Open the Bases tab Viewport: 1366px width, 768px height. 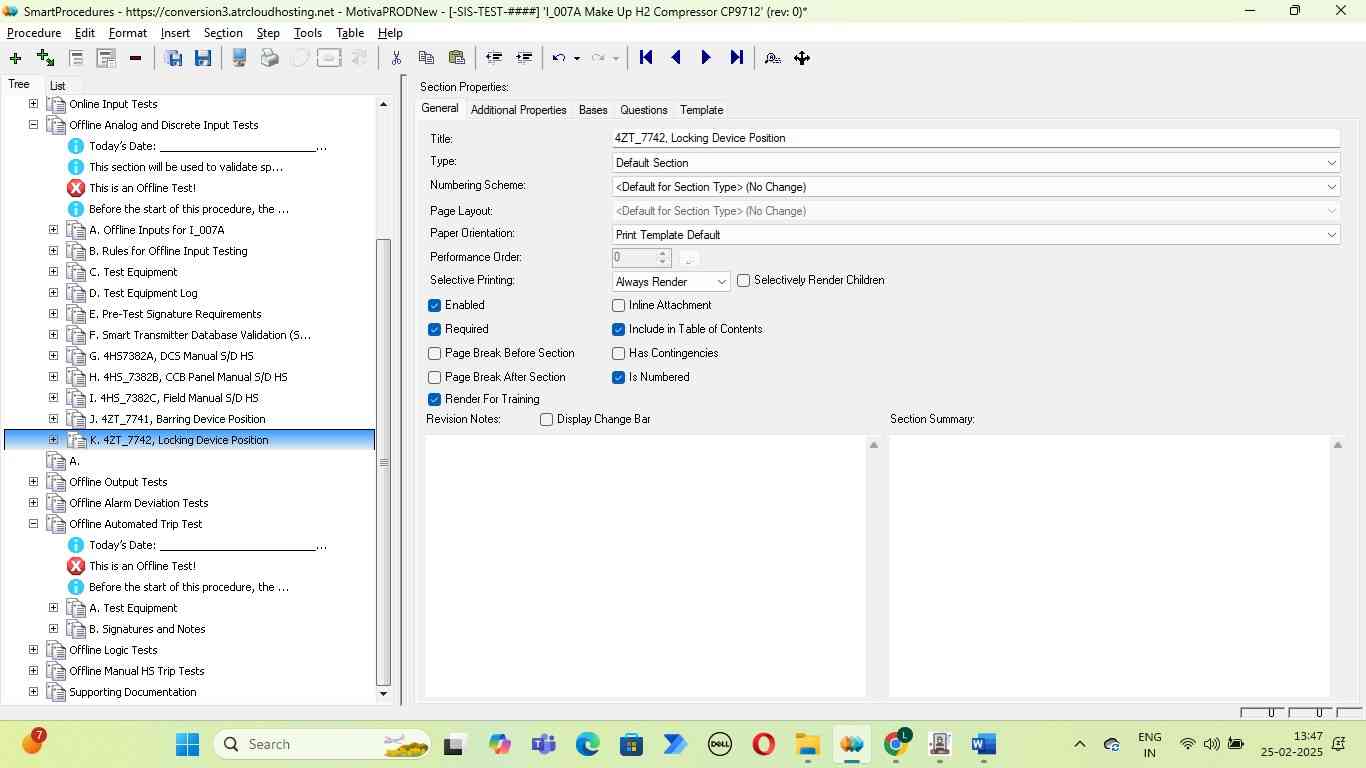593,110
